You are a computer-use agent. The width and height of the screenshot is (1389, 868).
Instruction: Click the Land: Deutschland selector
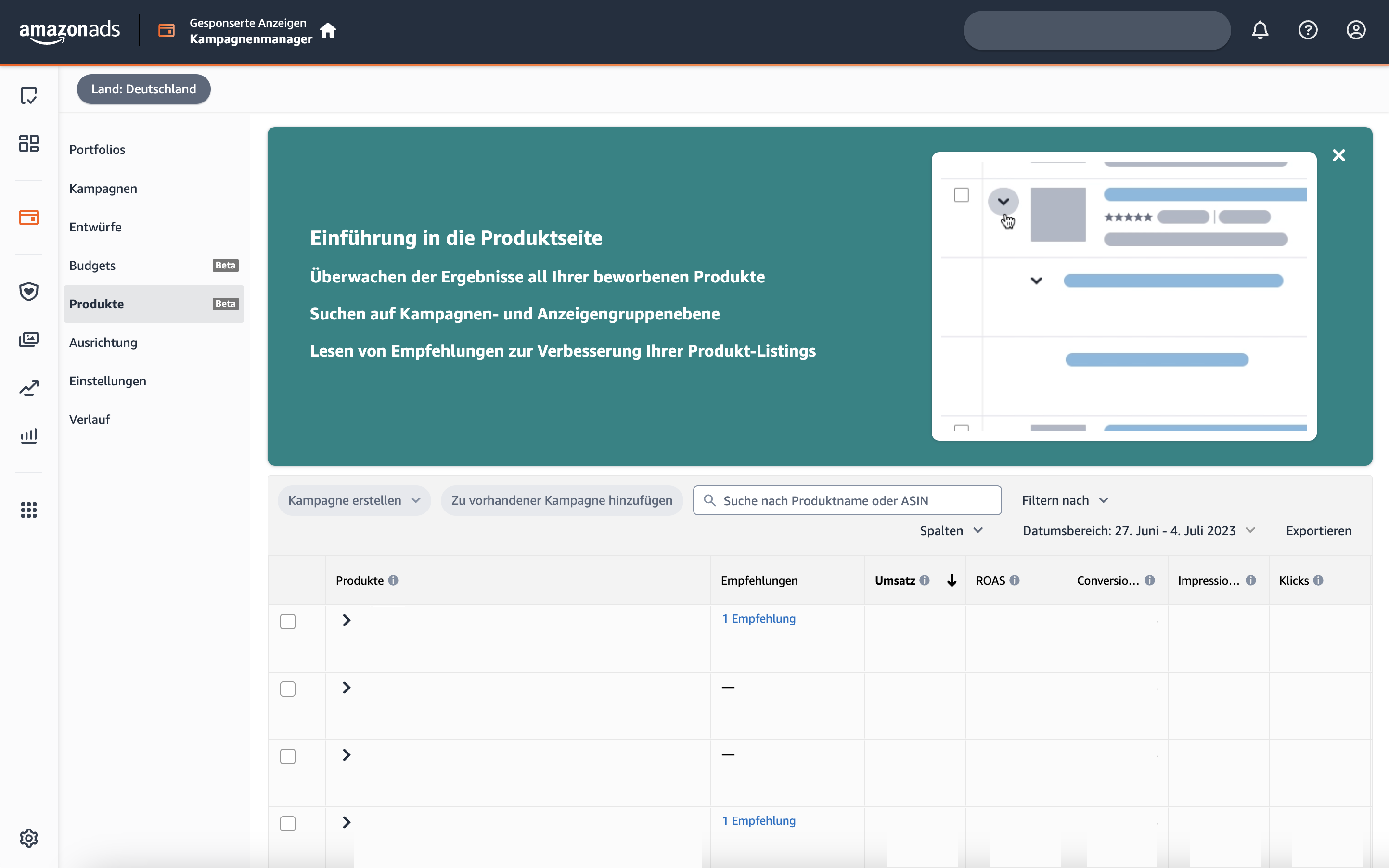(143, 89)
